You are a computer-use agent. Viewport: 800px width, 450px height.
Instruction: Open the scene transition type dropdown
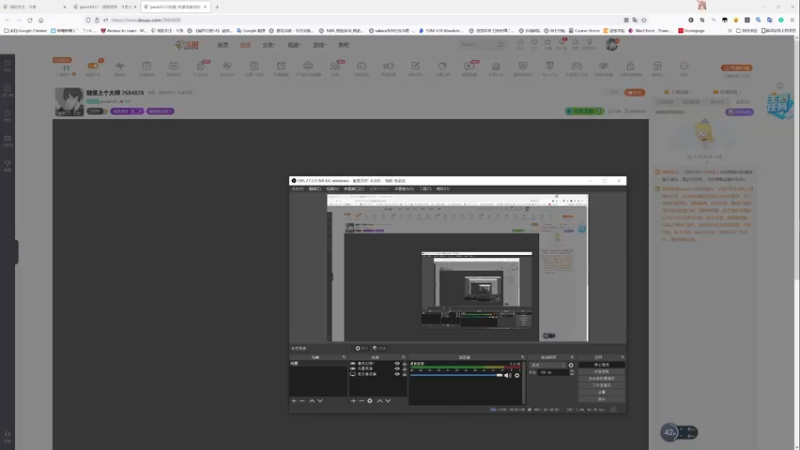pos(548,365)
